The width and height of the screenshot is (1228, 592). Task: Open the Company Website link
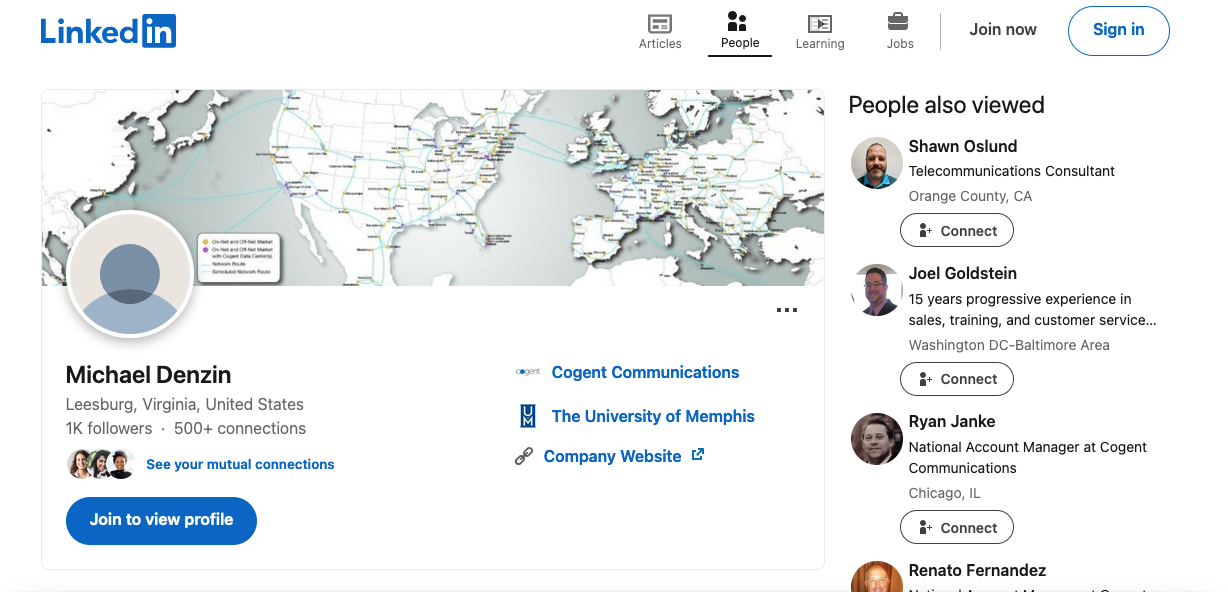click(612, 456)
